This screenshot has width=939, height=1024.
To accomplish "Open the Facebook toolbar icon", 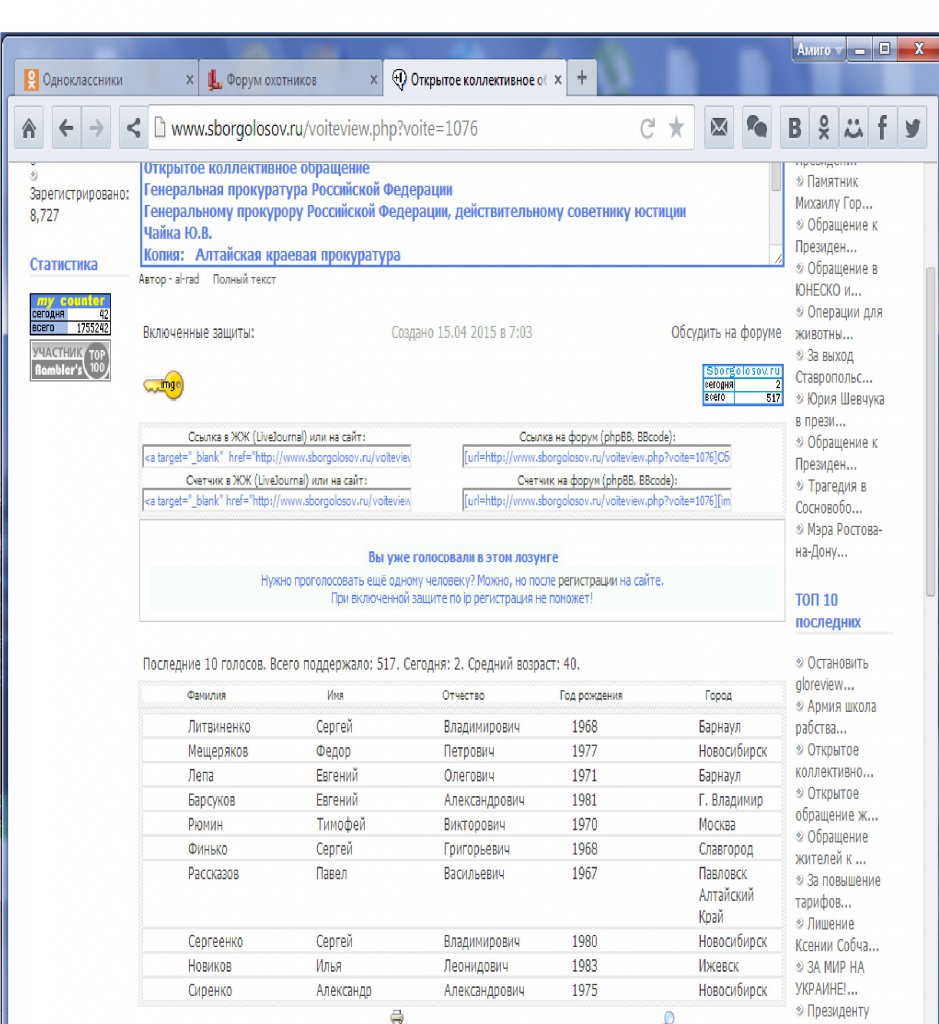I will [x=883, y=128].
